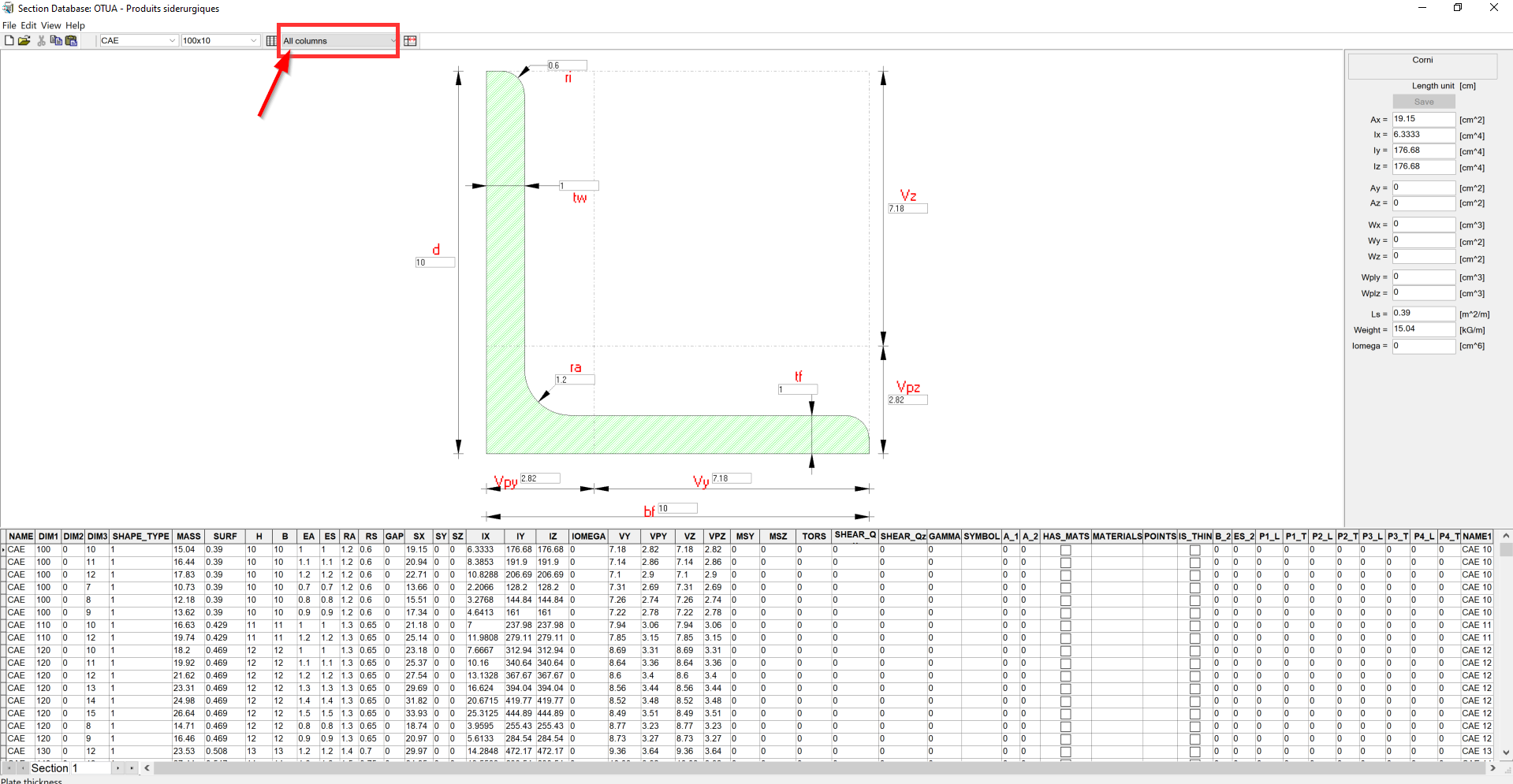The image size is (1513, 784).
Task: Click the Paste clipboard icon
Action: coord(71,40)
